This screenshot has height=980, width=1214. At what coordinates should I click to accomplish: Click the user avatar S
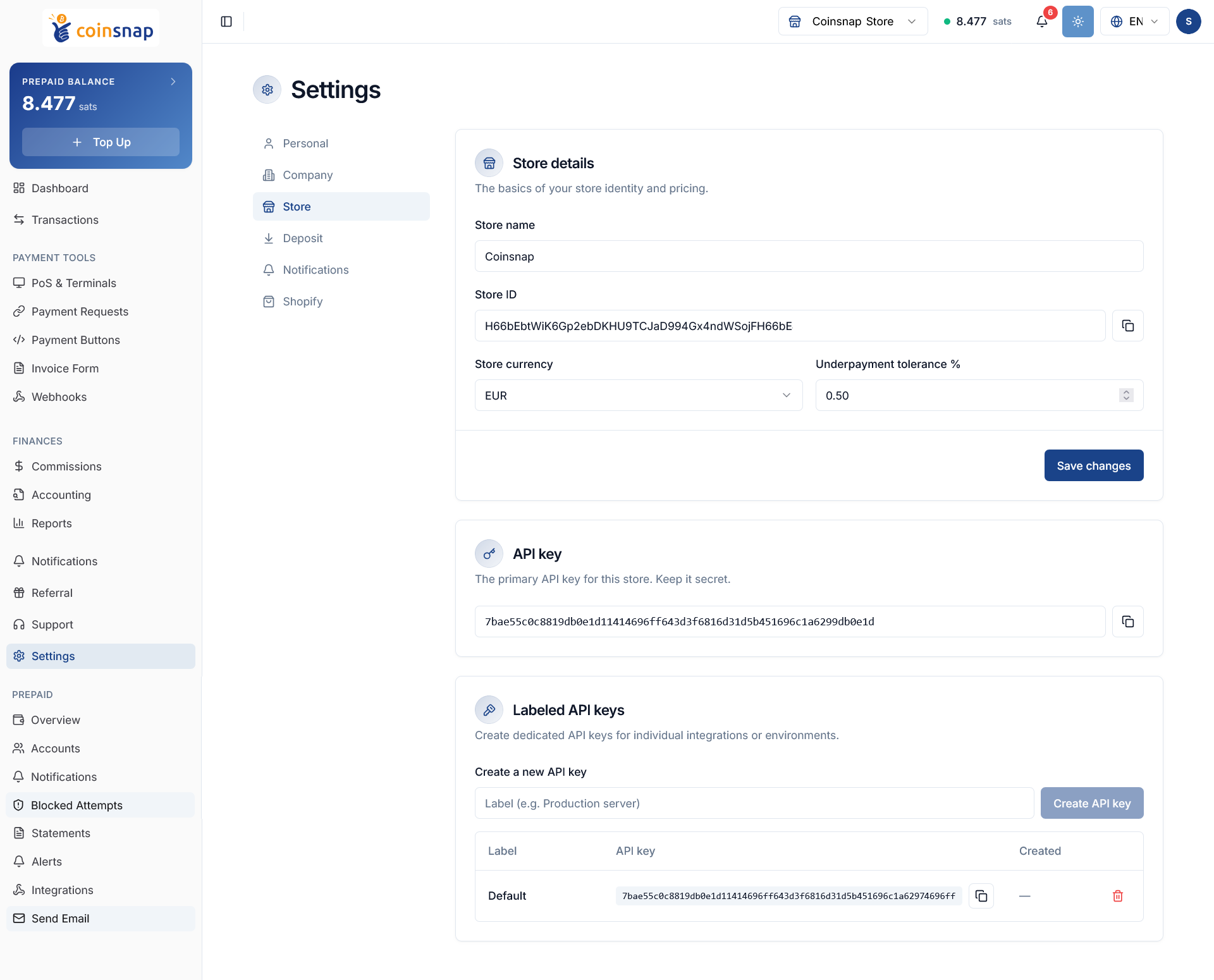pyautogui.click(x=1188, y=21)
